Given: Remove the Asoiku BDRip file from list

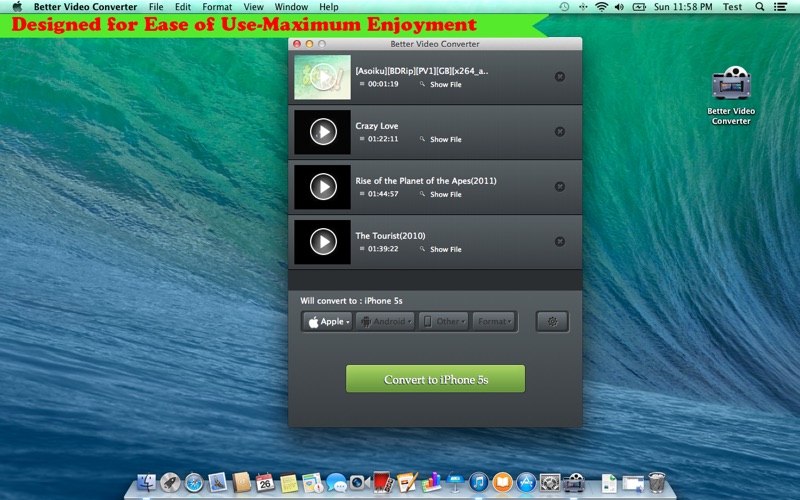Looking at the screenshot, I should (x=560, y=77).
